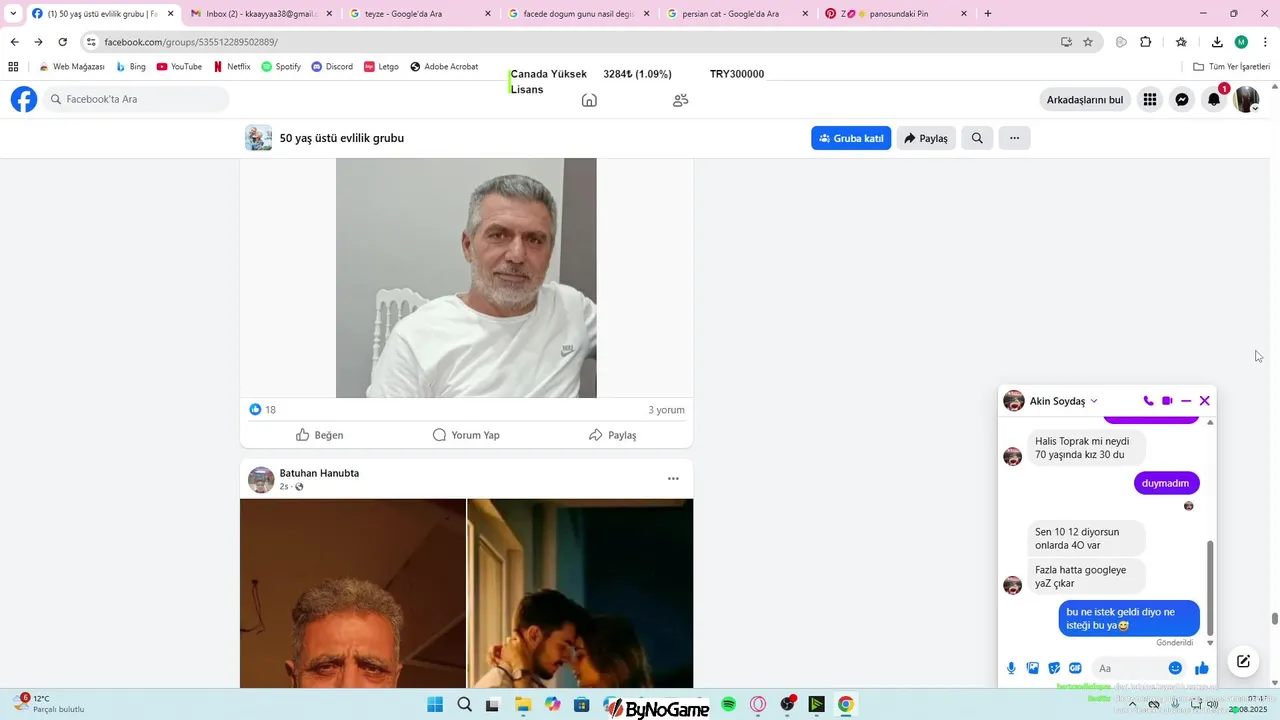The width and height of the screenshot is (1280, 720).
Task: Open the weather widget showing 12°C
Action: point(48,704)
